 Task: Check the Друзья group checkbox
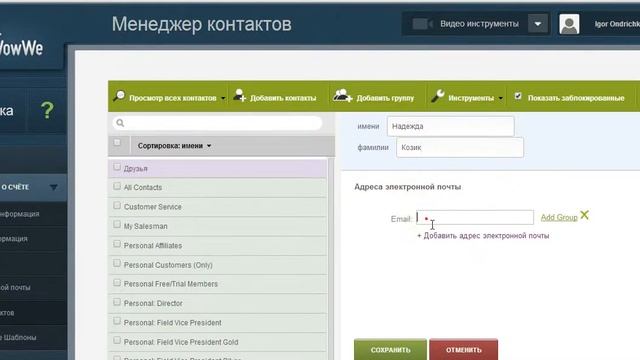click(x=117, y=167)
